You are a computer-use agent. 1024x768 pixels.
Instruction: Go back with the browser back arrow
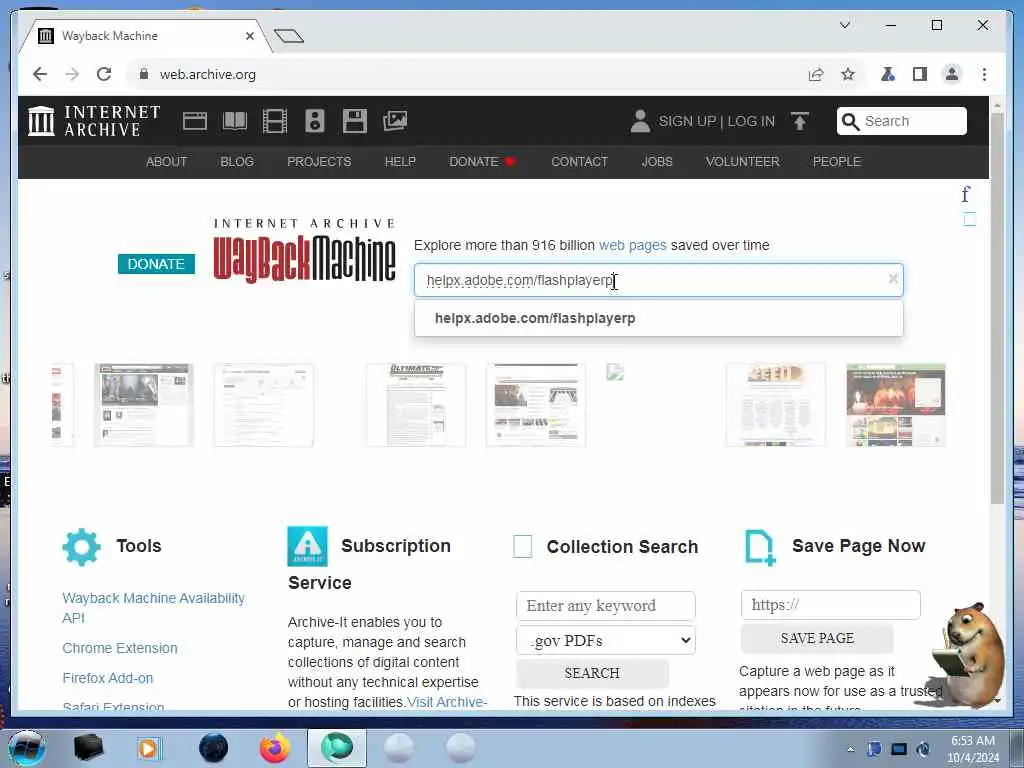coord(40,74)
